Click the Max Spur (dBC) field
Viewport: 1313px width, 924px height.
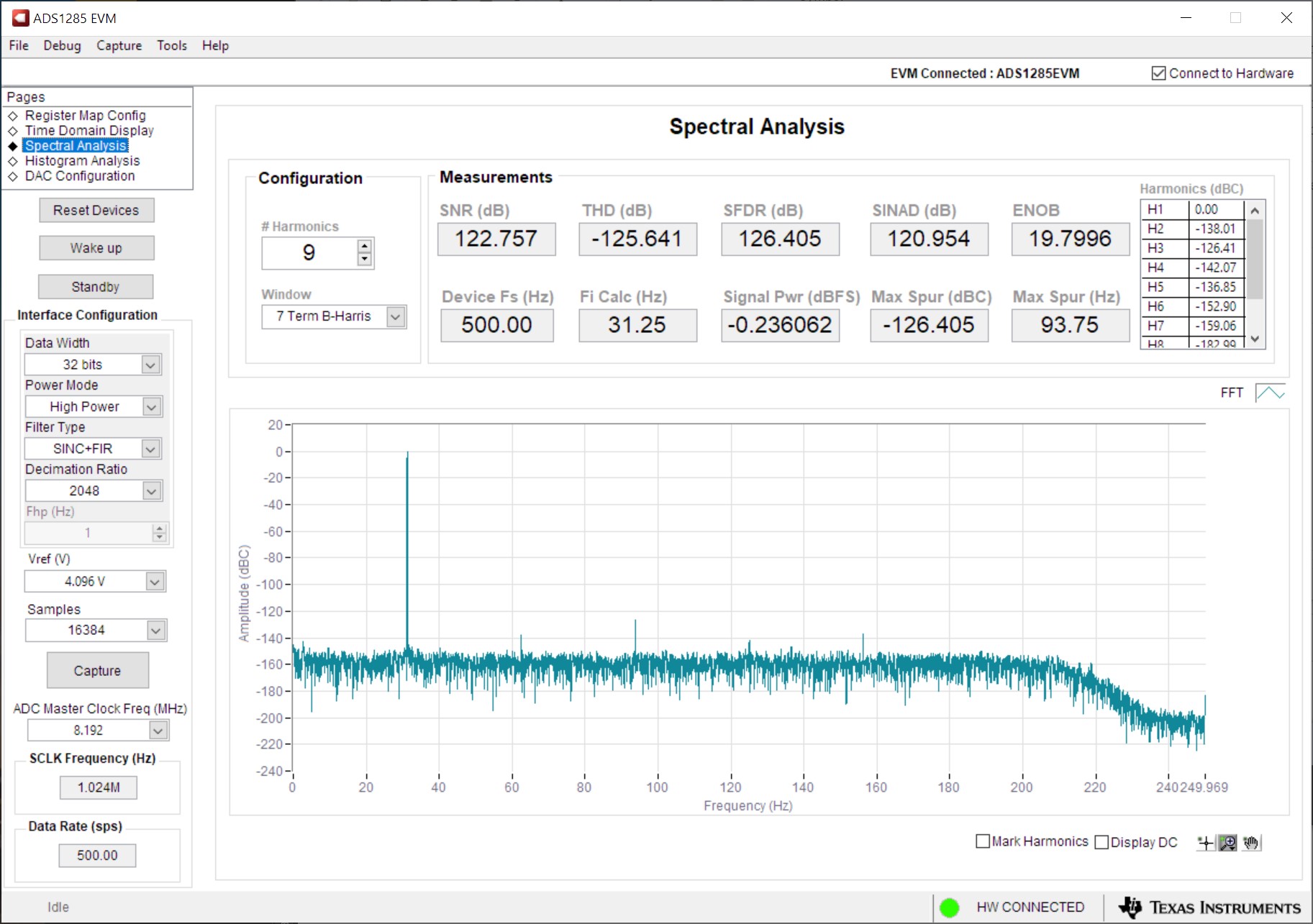coord(929,325)
